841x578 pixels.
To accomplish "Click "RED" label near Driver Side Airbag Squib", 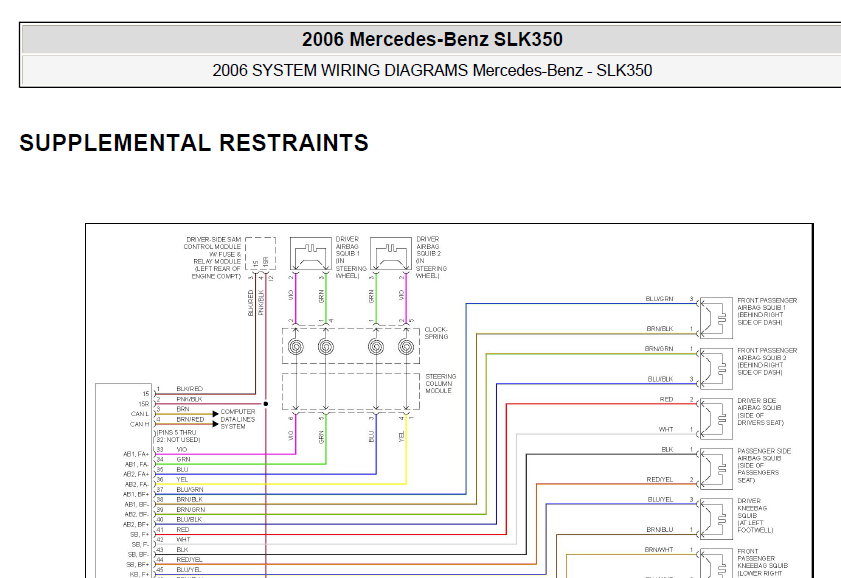I will click(x=666, y=399).
